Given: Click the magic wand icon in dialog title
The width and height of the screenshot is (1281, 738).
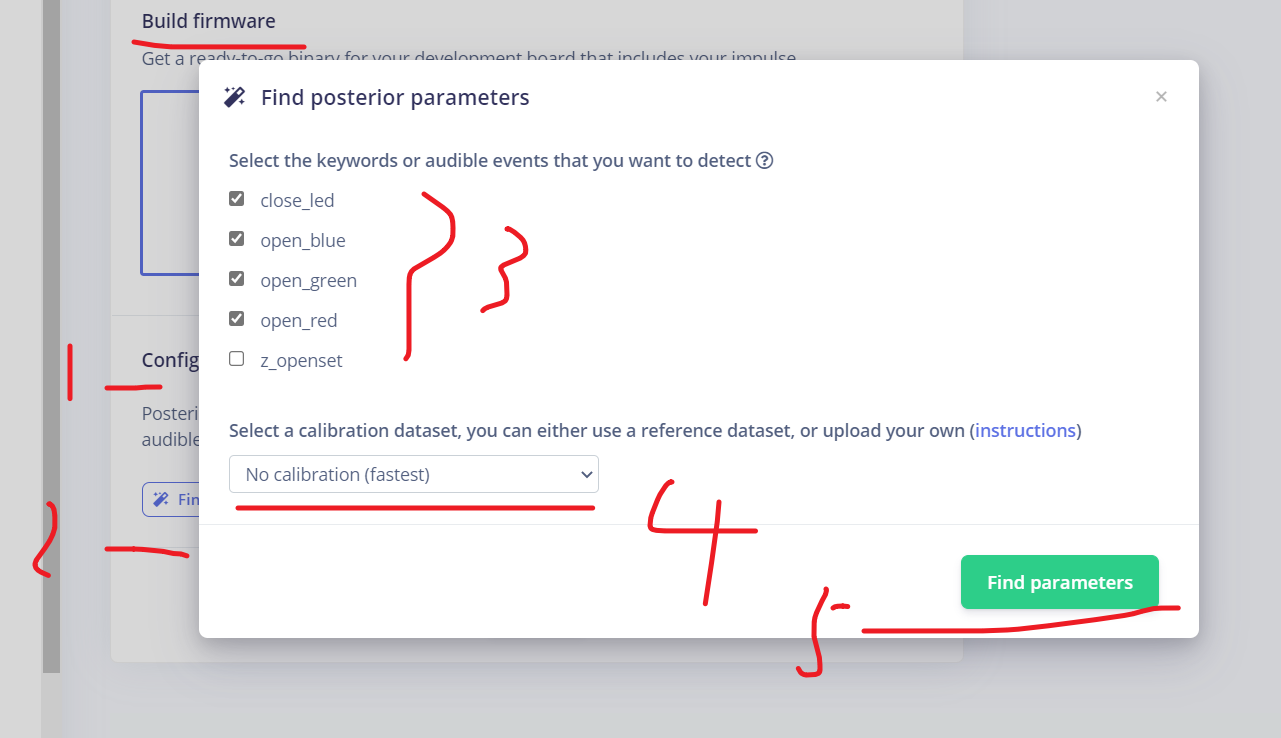Looking at the screenshot, I should (235, 97).
